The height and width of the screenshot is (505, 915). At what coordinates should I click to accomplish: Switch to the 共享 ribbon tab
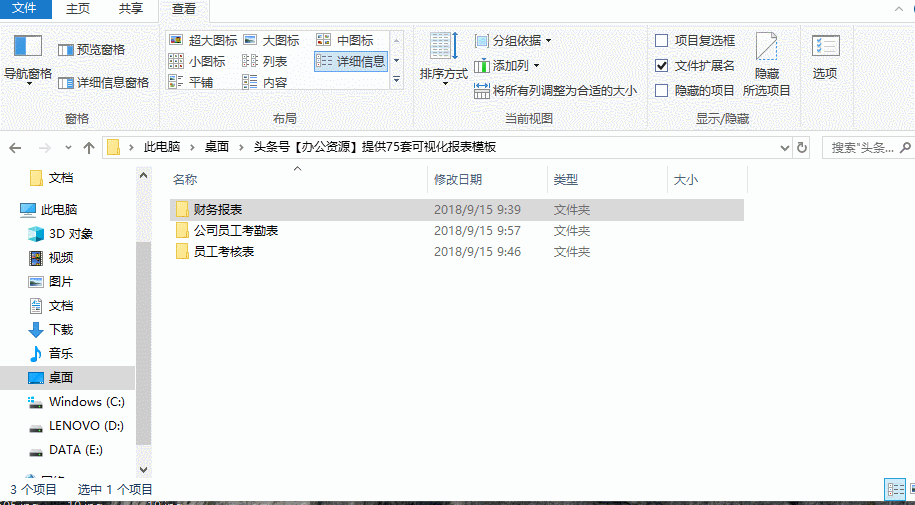coord(130,9)
